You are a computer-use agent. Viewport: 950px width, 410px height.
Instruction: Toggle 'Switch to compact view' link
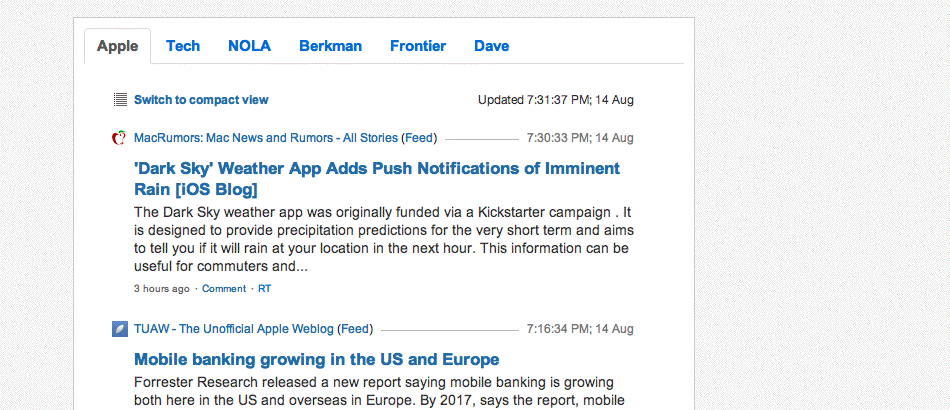pos(201,100)
